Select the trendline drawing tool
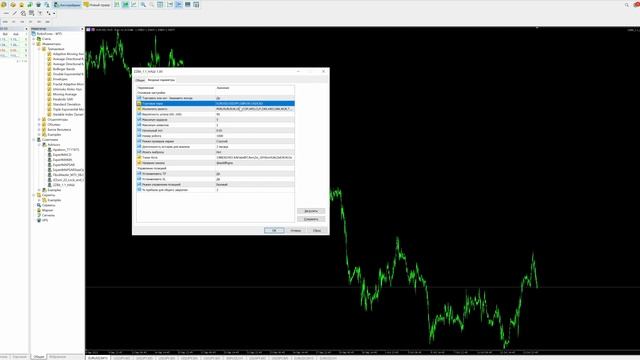This screenshot has height=360, width=640. pos(15,13)
